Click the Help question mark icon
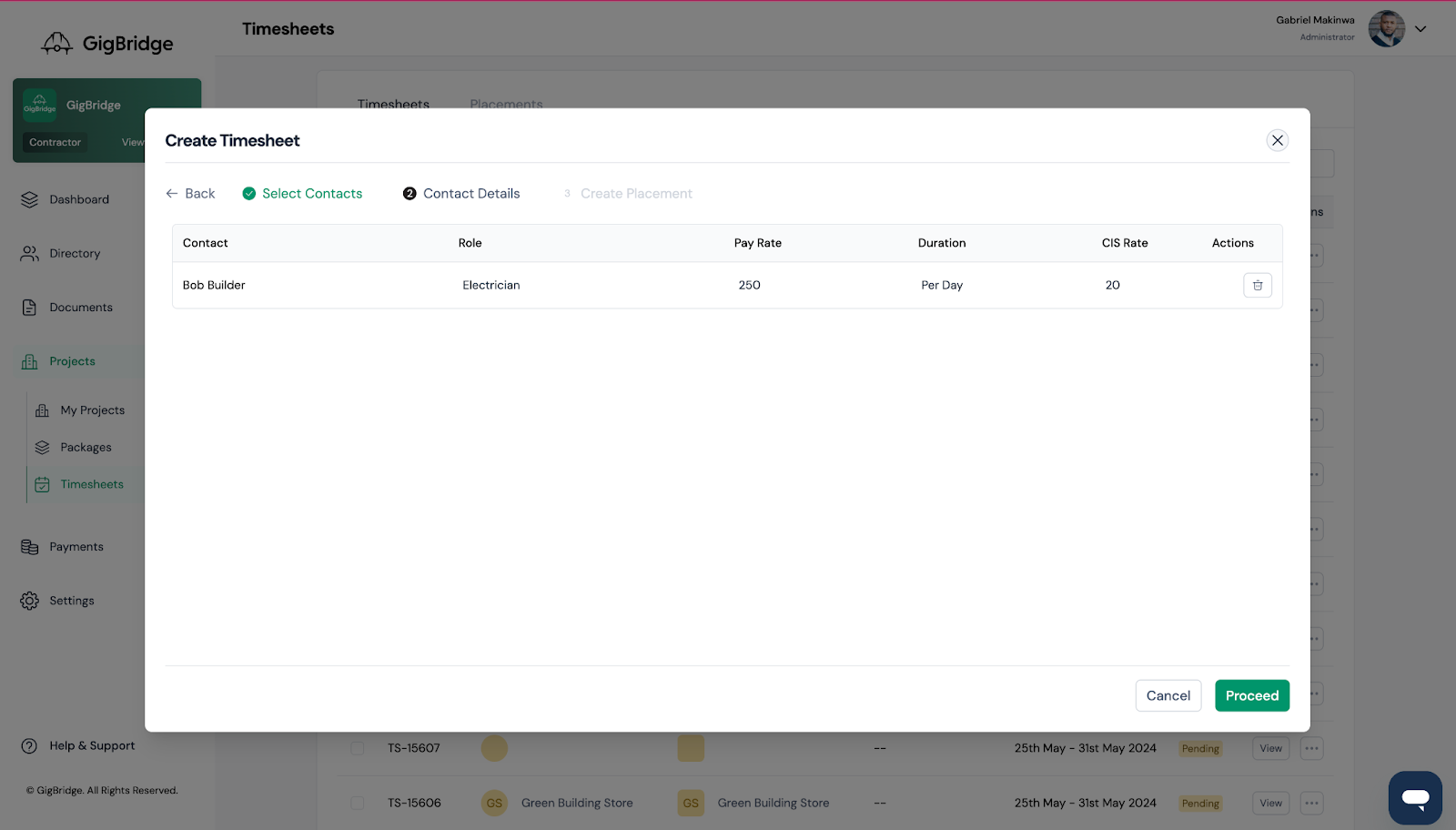Image resolution: width=1456 pixels, height=830 pixels. tap(30, 745)
